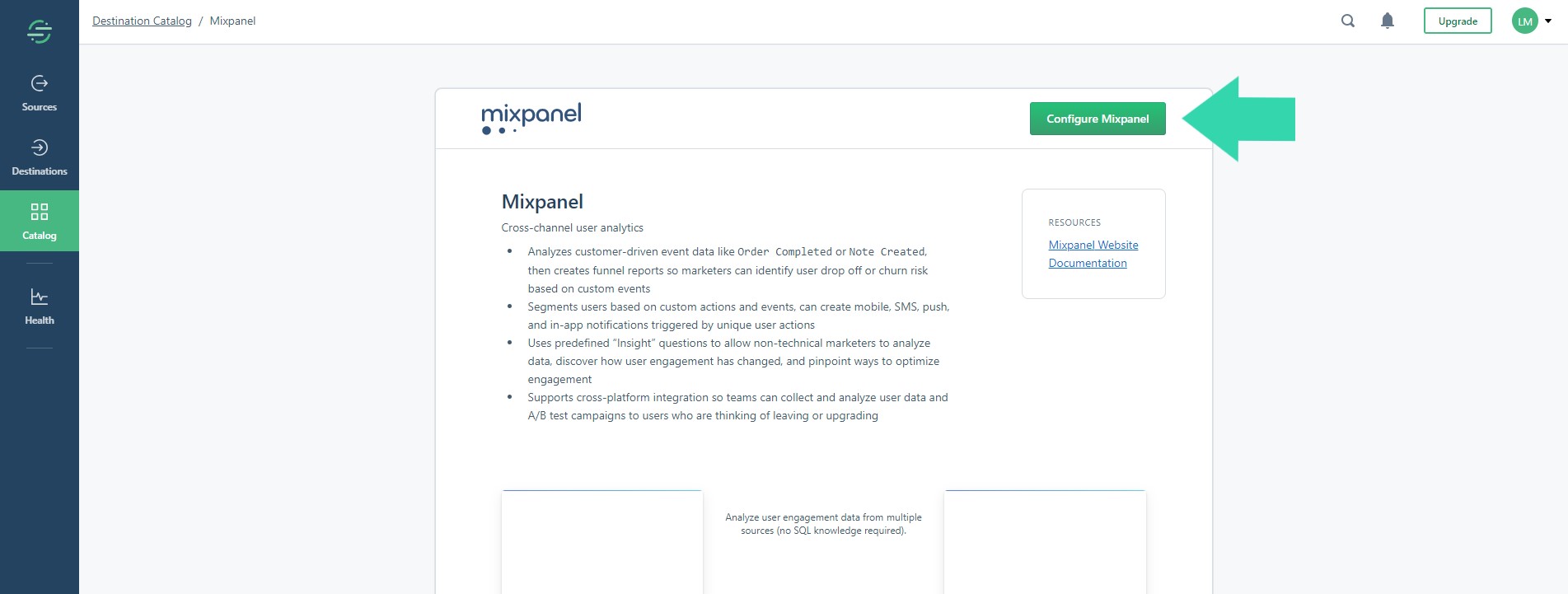This screenshot has height=594, width=1568.
Task: Open the Mixpanel Website link
Action: 1093,245
